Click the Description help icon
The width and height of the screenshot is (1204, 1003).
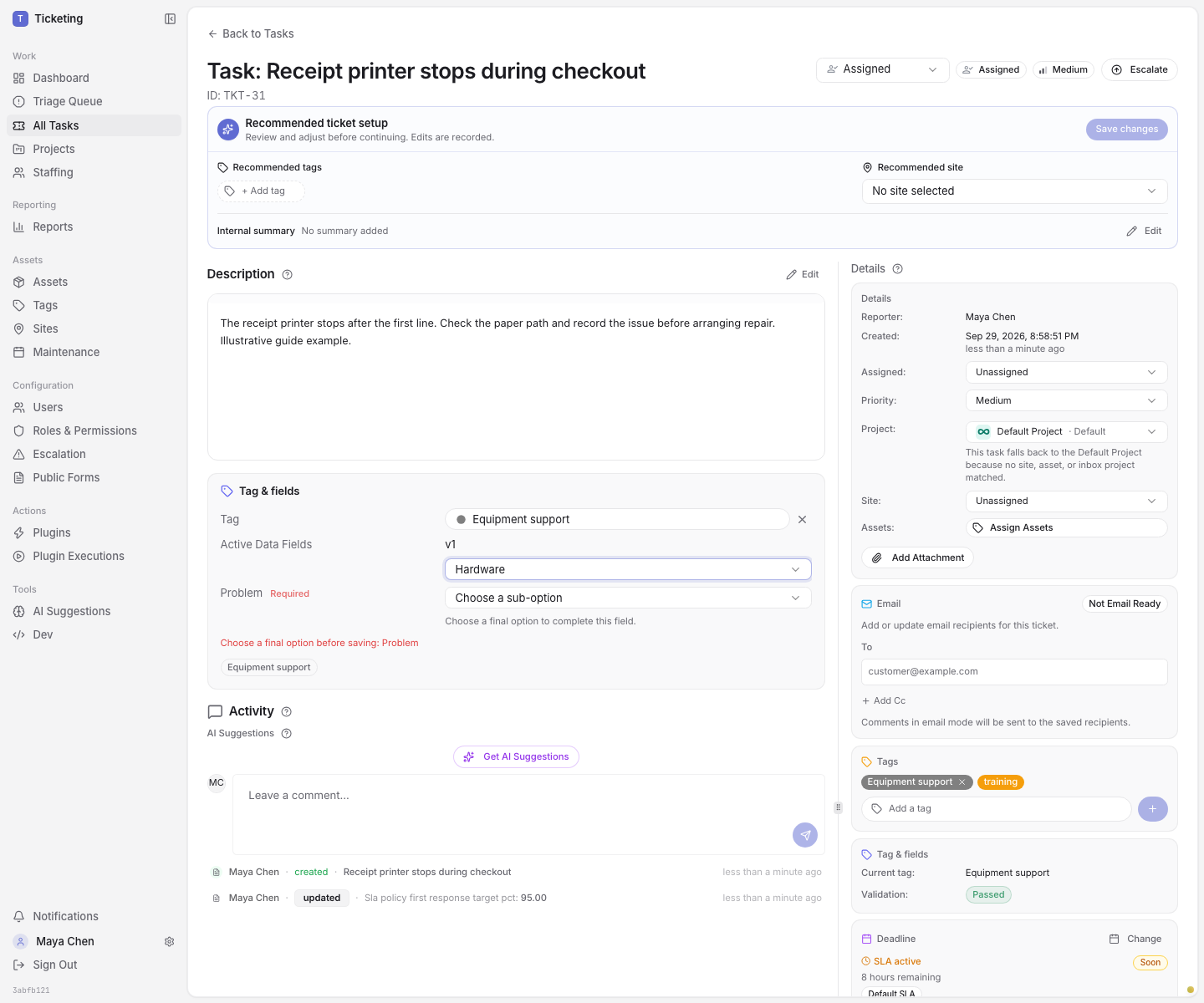click(x=288, y=274)
